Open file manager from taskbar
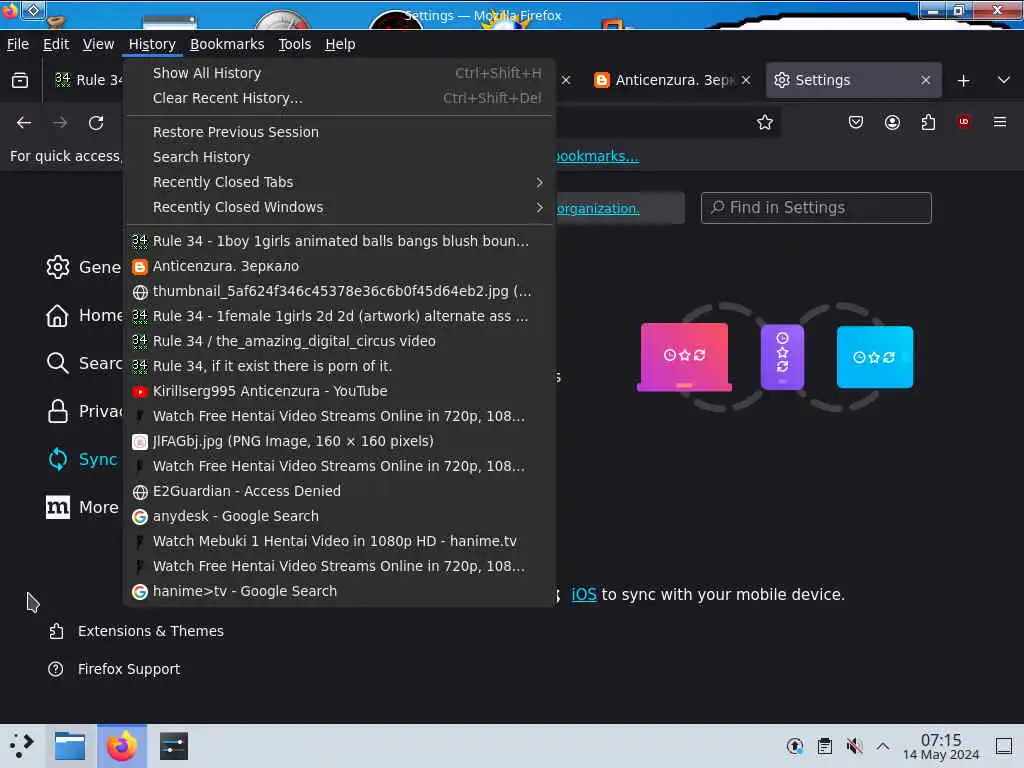Screen dimensions: 1024x768 click(70, 746)
